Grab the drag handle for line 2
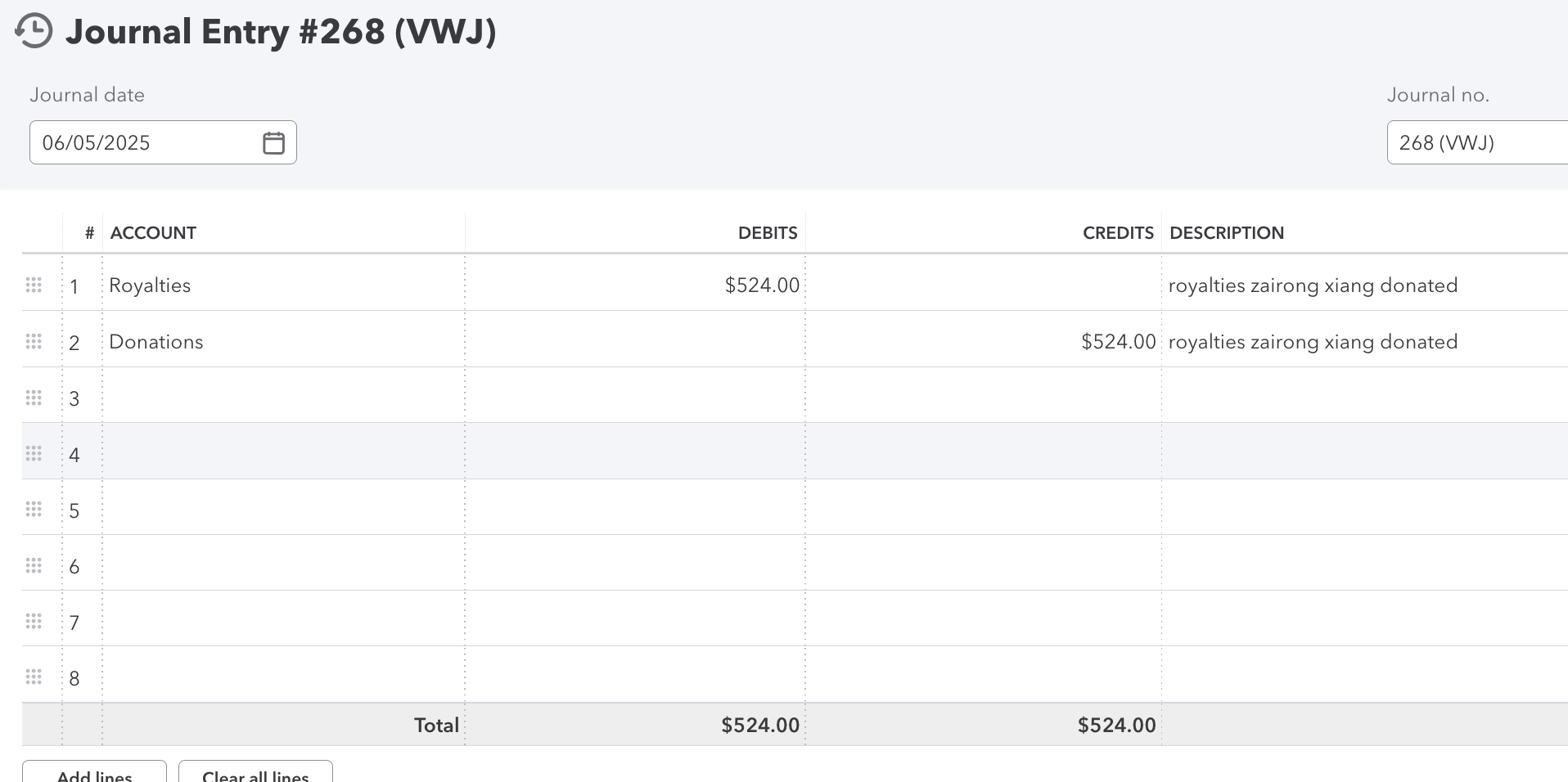This screenshot has width=1568, height=782. [x=34, y=342]
